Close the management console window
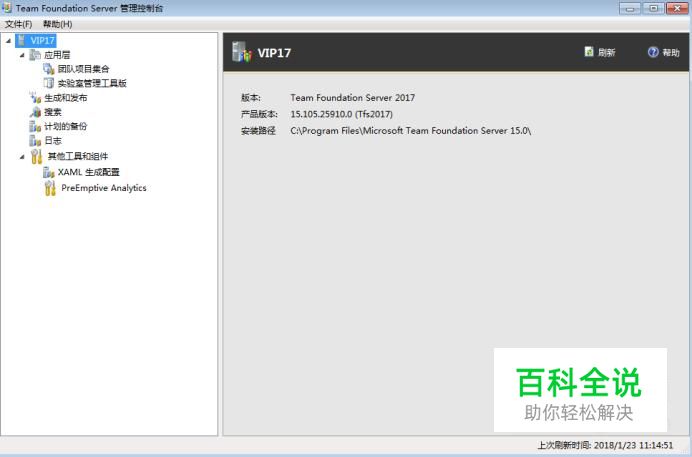Viewport: 692px width, 457px height. (x=677, y=8)
